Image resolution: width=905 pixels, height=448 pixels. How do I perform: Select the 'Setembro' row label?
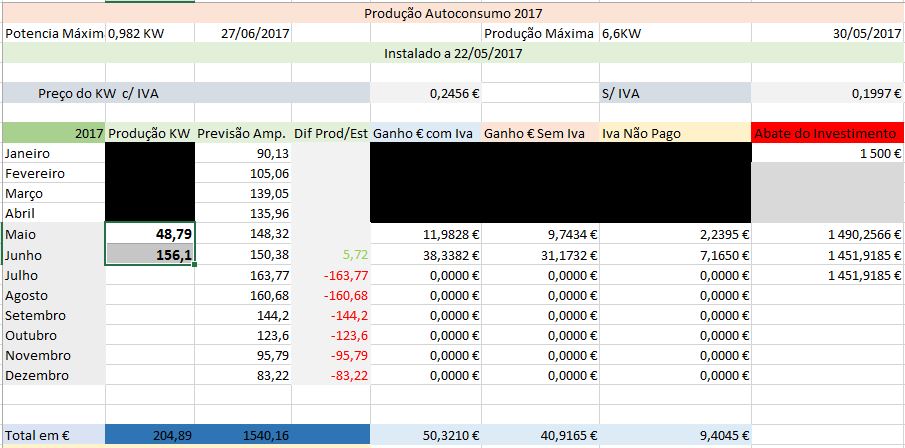click(x=54, y=315)
